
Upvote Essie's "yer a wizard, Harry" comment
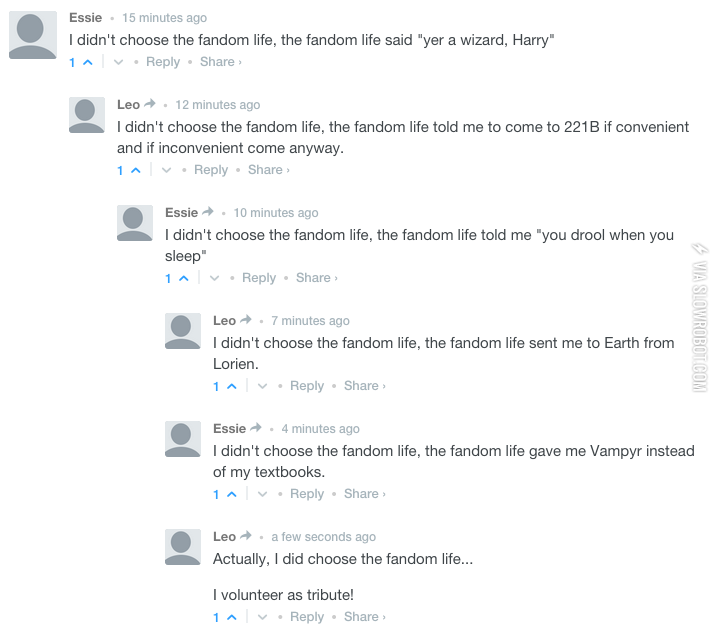coord(87,62)
